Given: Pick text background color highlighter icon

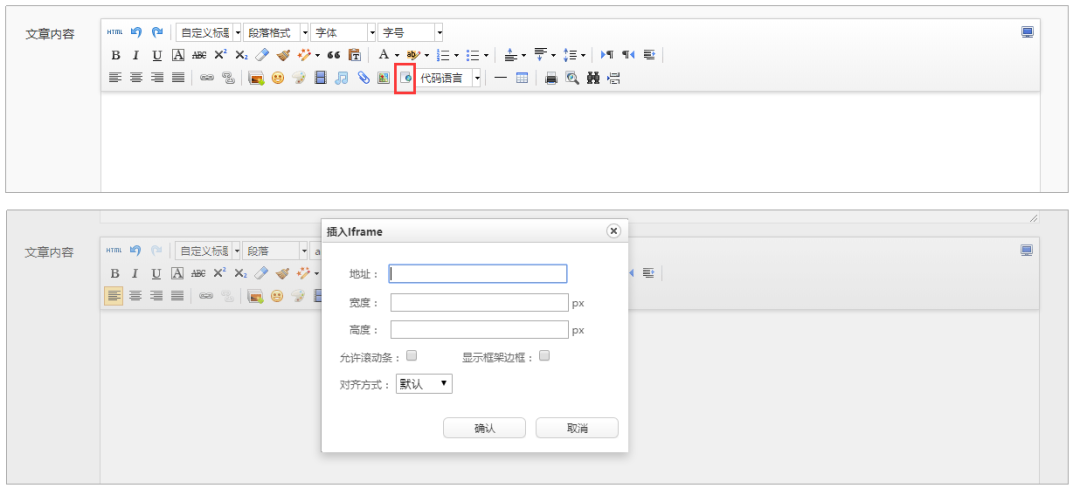Looking at the screenshot, I should 413,55.
